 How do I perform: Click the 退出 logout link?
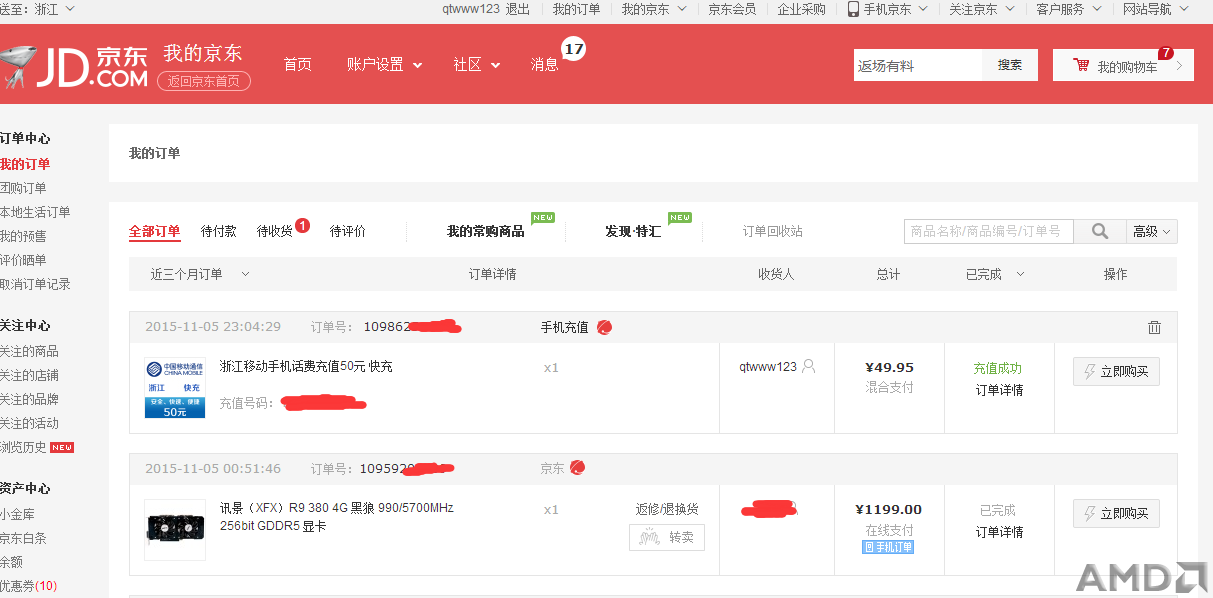517,9
